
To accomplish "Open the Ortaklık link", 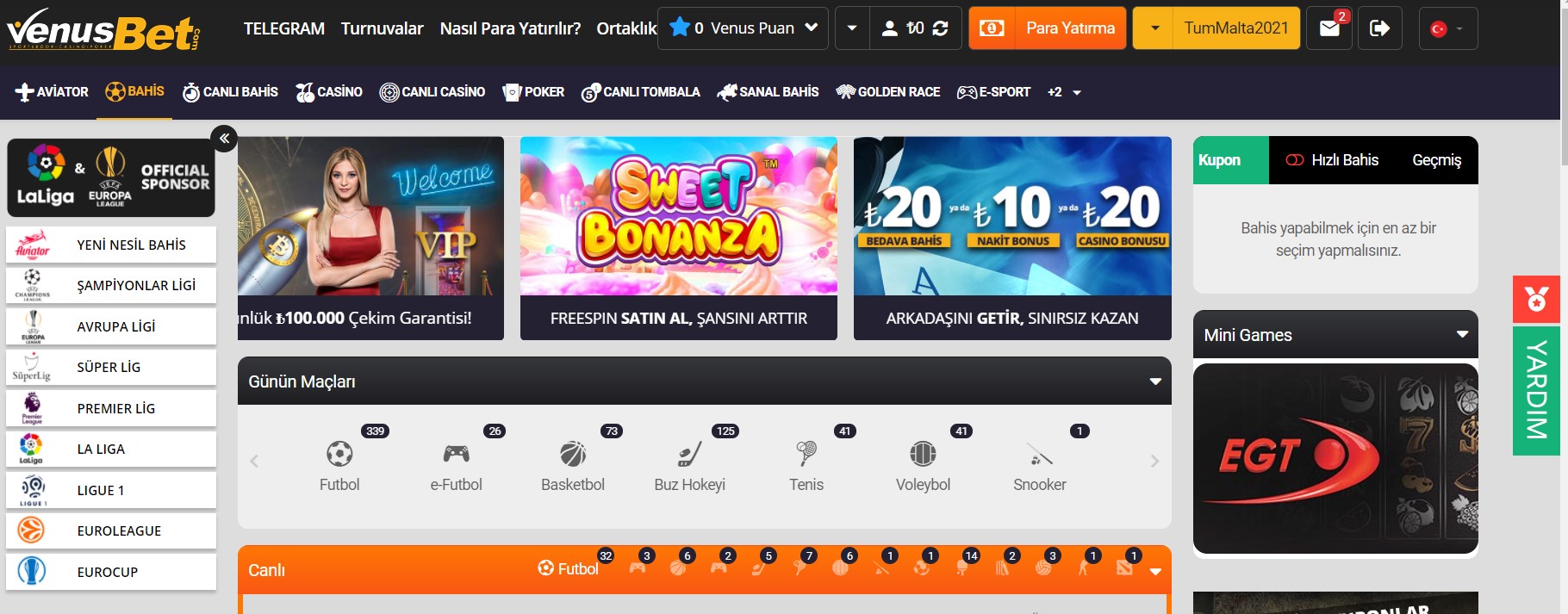I will point(626,28).
